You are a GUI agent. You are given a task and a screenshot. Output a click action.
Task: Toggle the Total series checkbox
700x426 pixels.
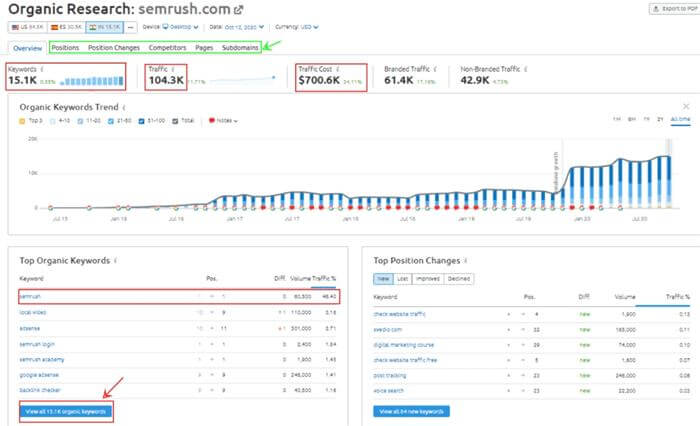tap(175, 121)
